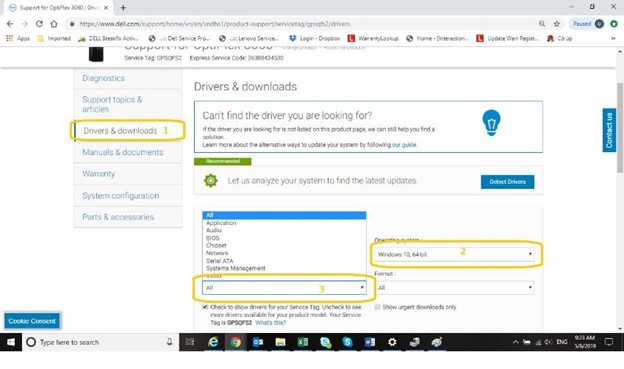This screenshot has width=624, height=369.
Task: Click the taskbar microphone icon
Action: coord(170,342)
